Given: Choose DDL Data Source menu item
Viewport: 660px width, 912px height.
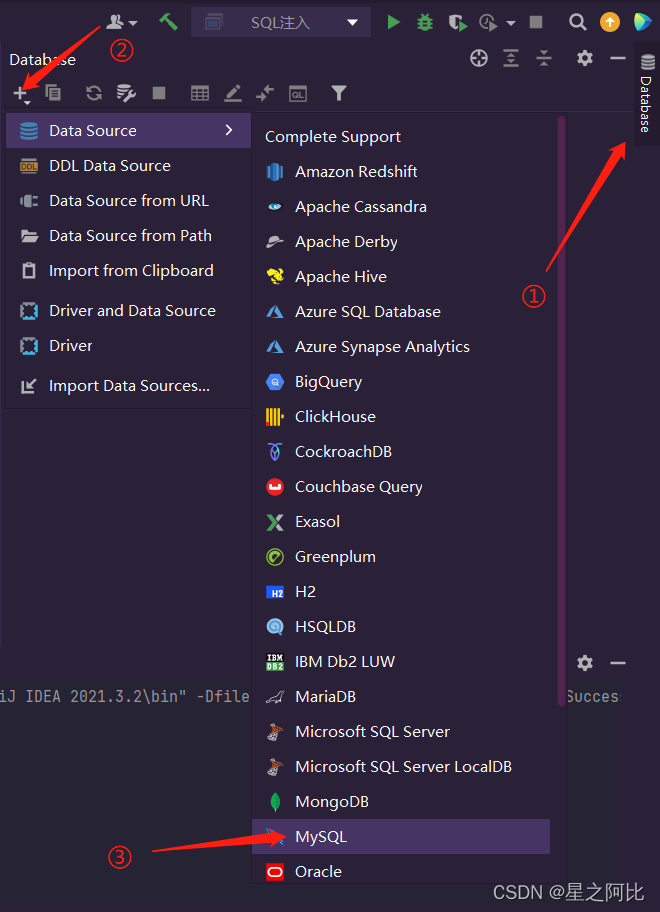Looking at the screenshot, I should tap(129, 166).
